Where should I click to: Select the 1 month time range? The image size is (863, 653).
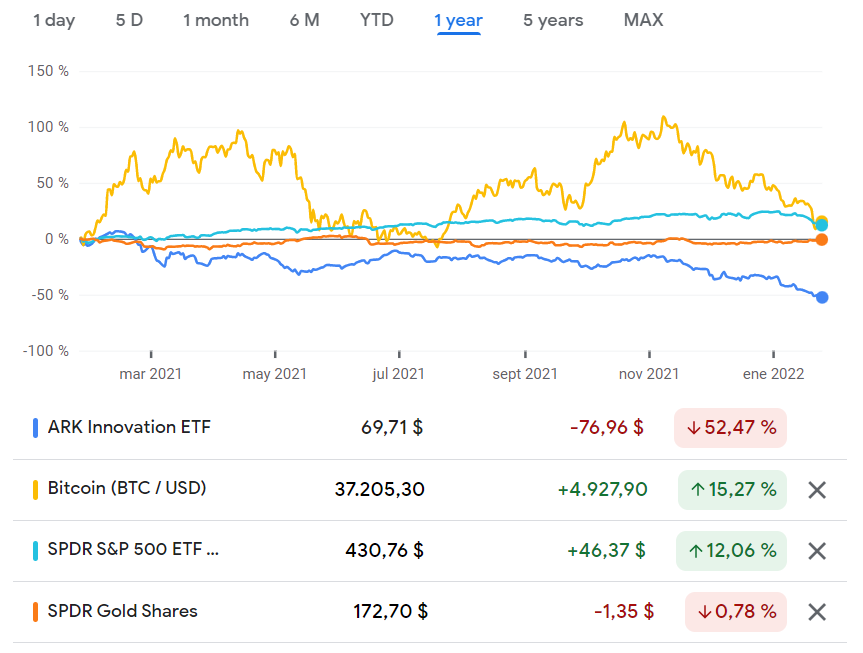(216, 19)
